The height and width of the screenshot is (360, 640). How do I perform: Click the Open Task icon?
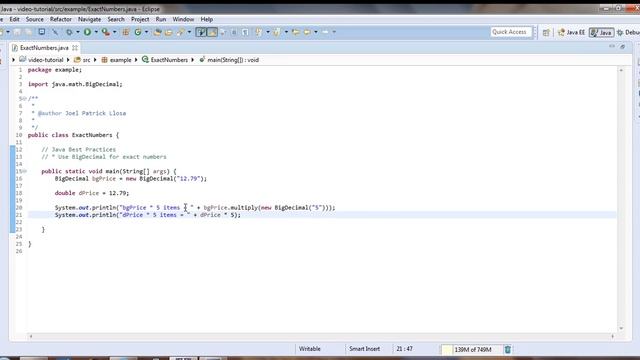click(x=168, y=32)
